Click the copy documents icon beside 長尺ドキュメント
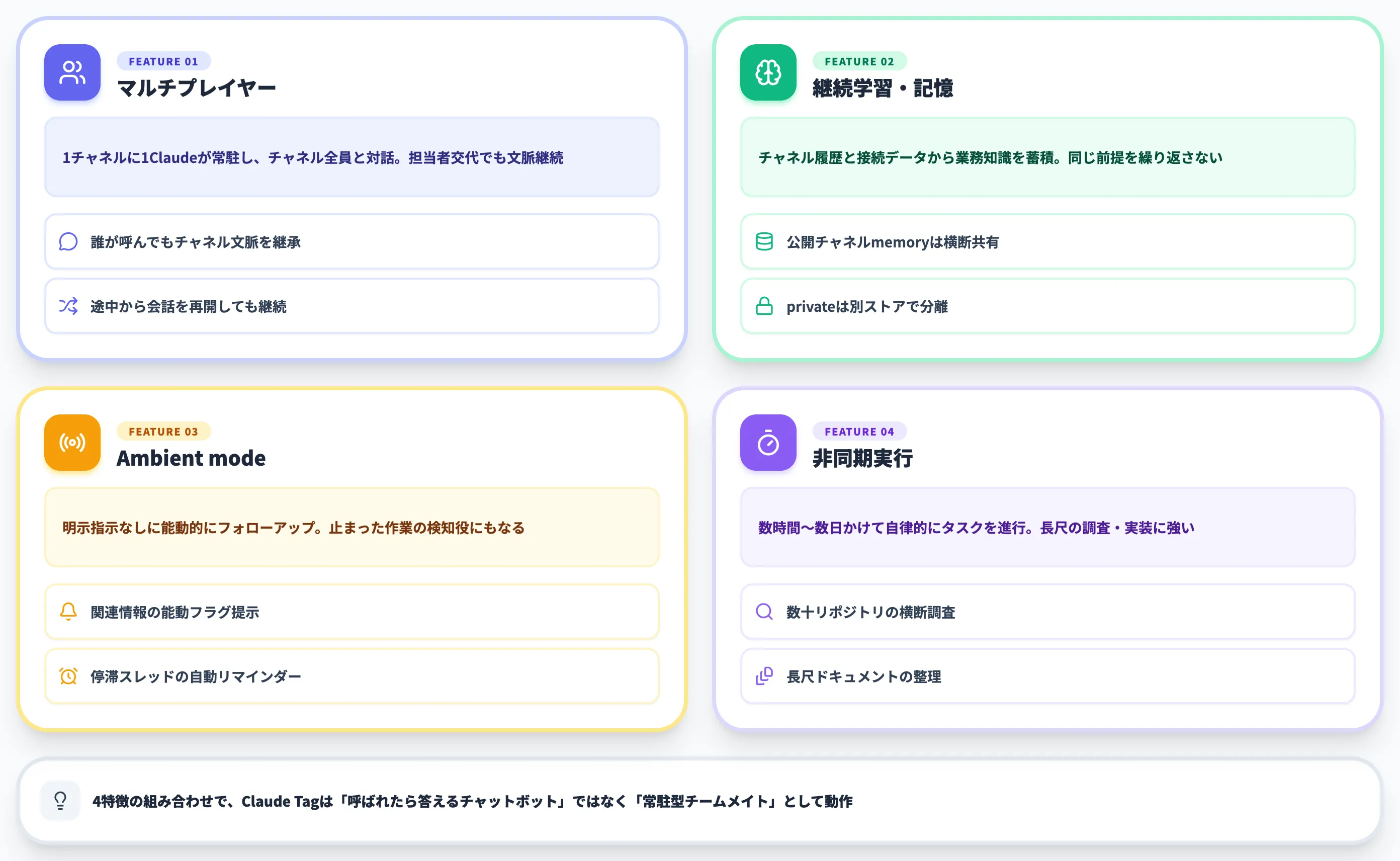The height and width of the screenshot is (861, 1400). pos(764,676)
